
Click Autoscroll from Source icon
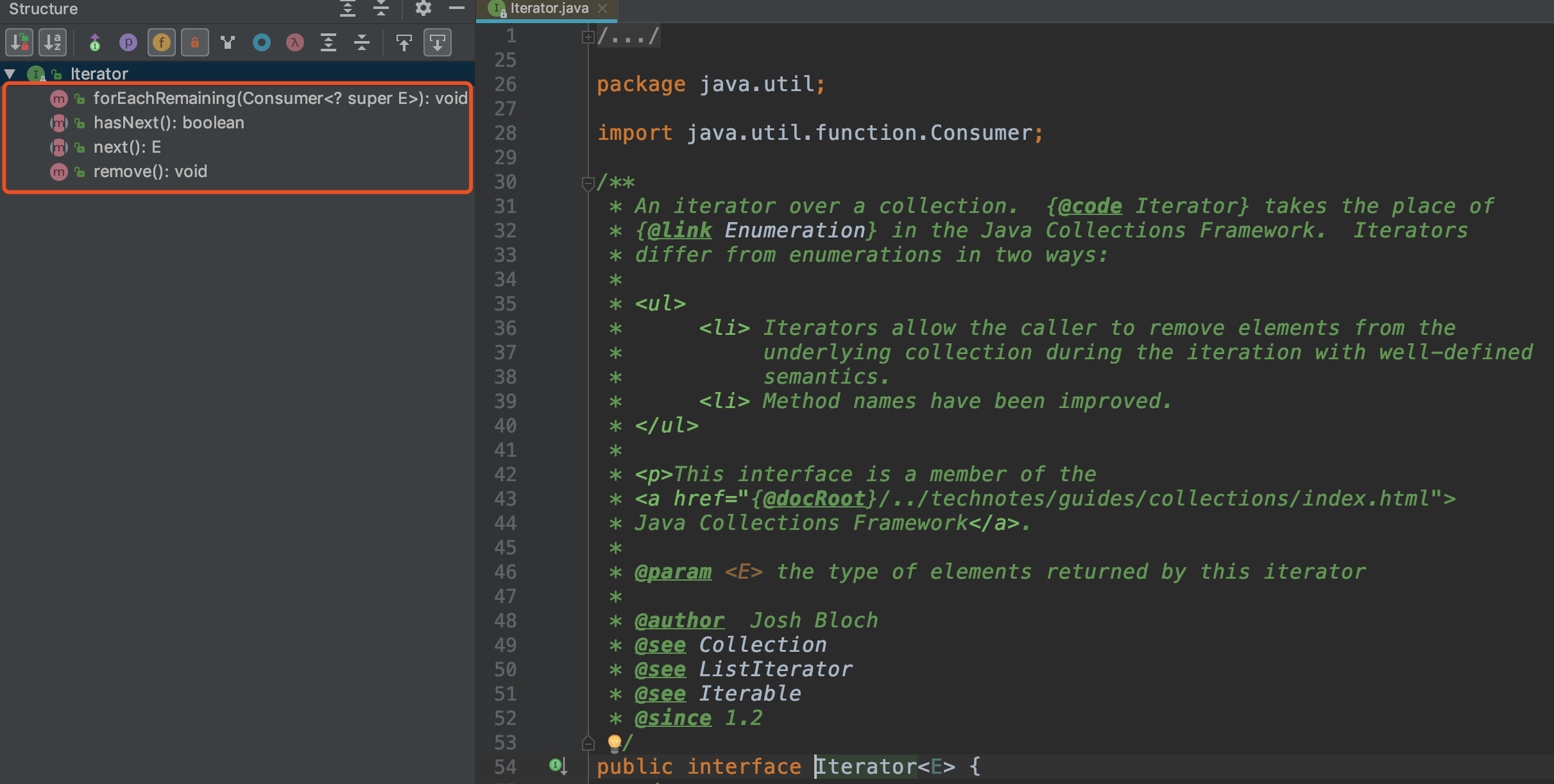click(x=438, y=43)
